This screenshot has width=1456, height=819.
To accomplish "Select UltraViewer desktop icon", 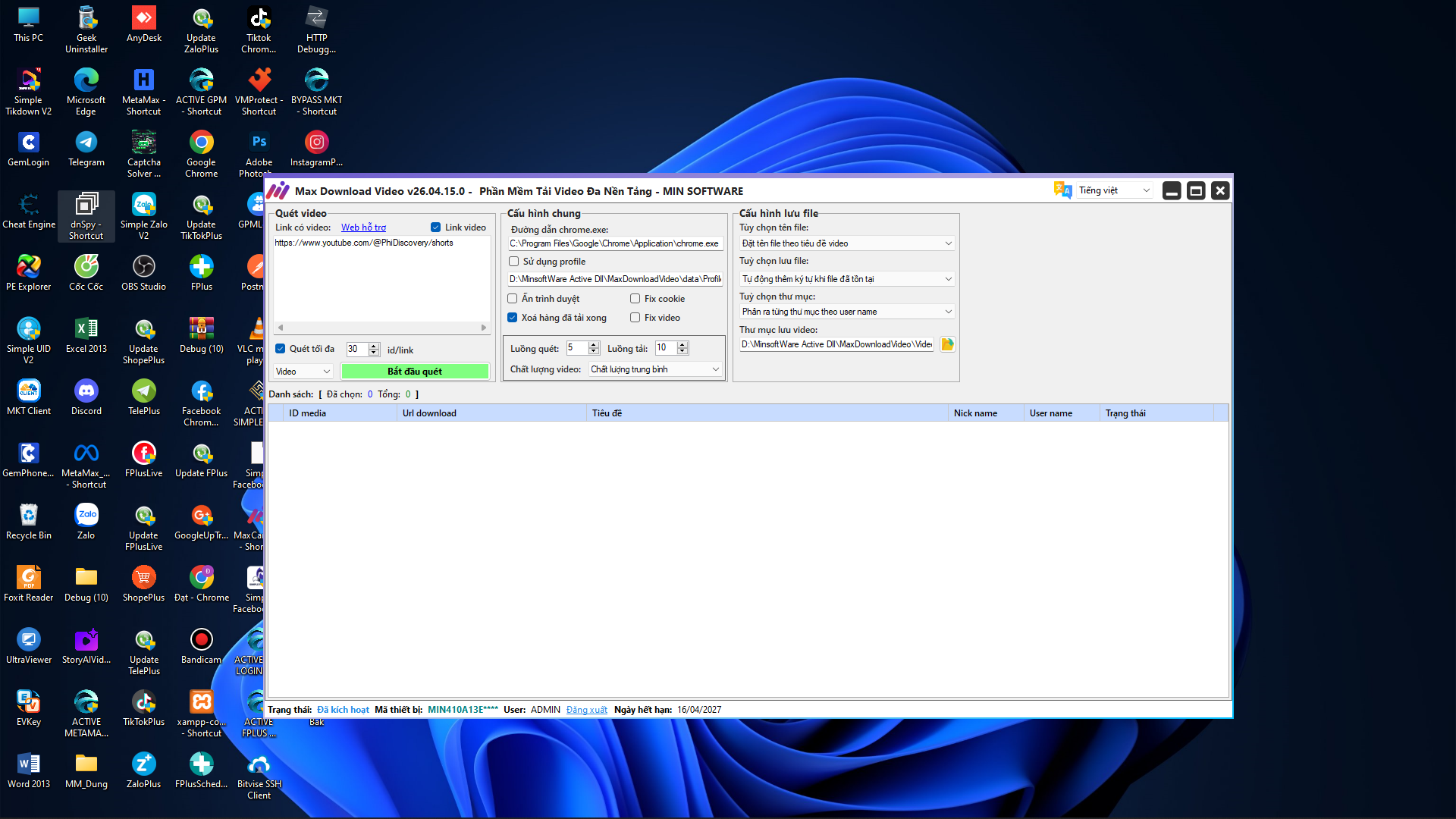I will (x=29, y=647).
